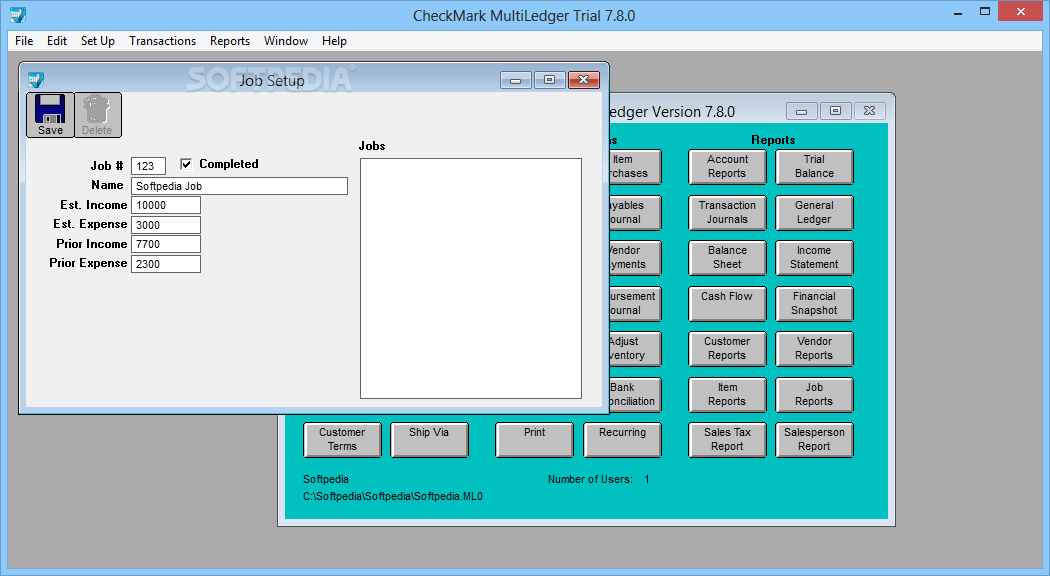The height and width of the screenshot is (576, 1050).
Task: Click the Name field containing Softpedia Job
Action: (x=239, y=186)
